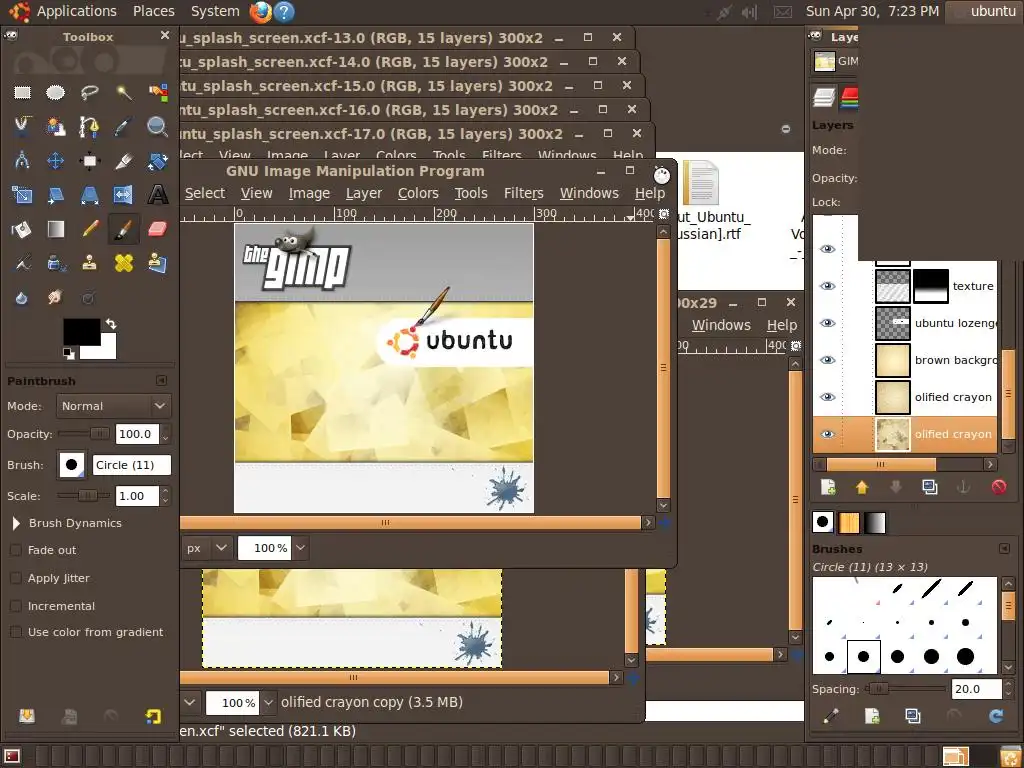Select the Heal tool
The height and width of the screenshot is (768, 1024).
(x=123, y=263)
